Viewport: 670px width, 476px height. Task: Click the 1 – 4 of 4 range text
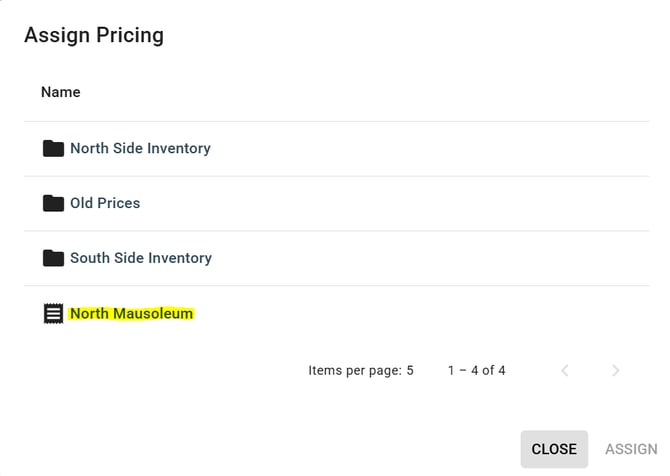(x=476, y=370)
